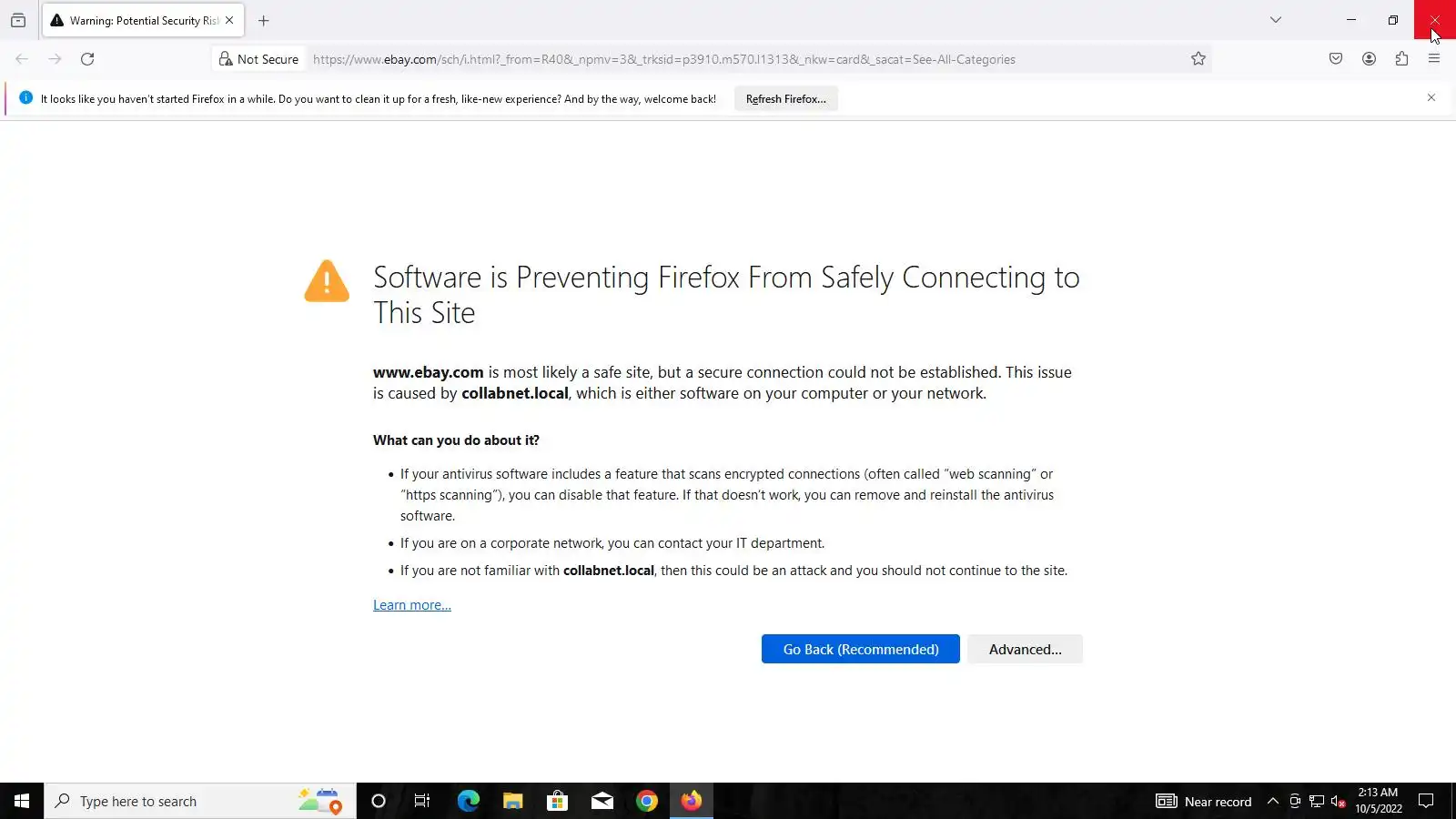This screenshot has width=1456, height=819.
Task: Click Go Back (Recommended) button
Action: [x=861, y=649]
